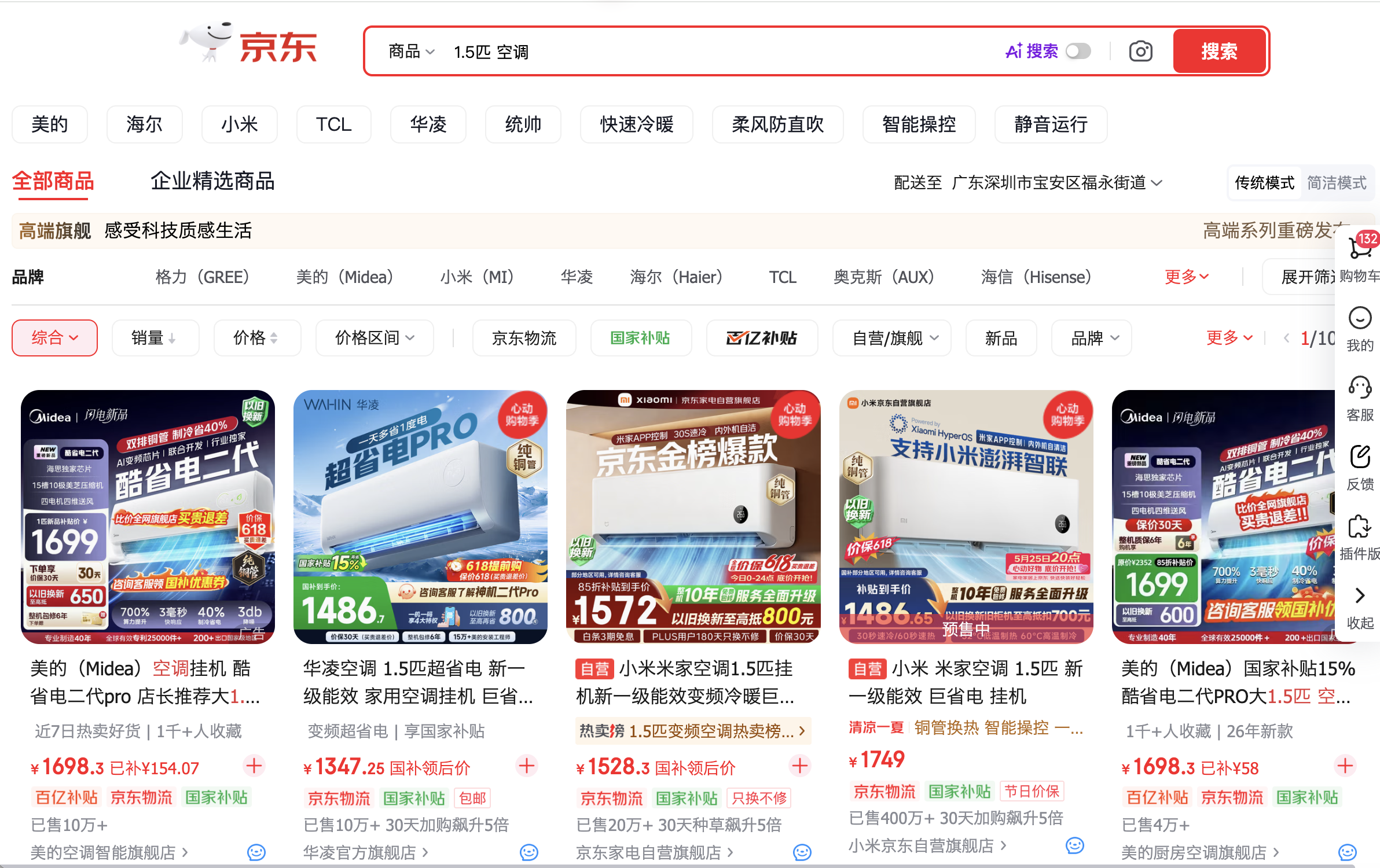Expand 更多 sort filter options

click(x=1229, y=338)
